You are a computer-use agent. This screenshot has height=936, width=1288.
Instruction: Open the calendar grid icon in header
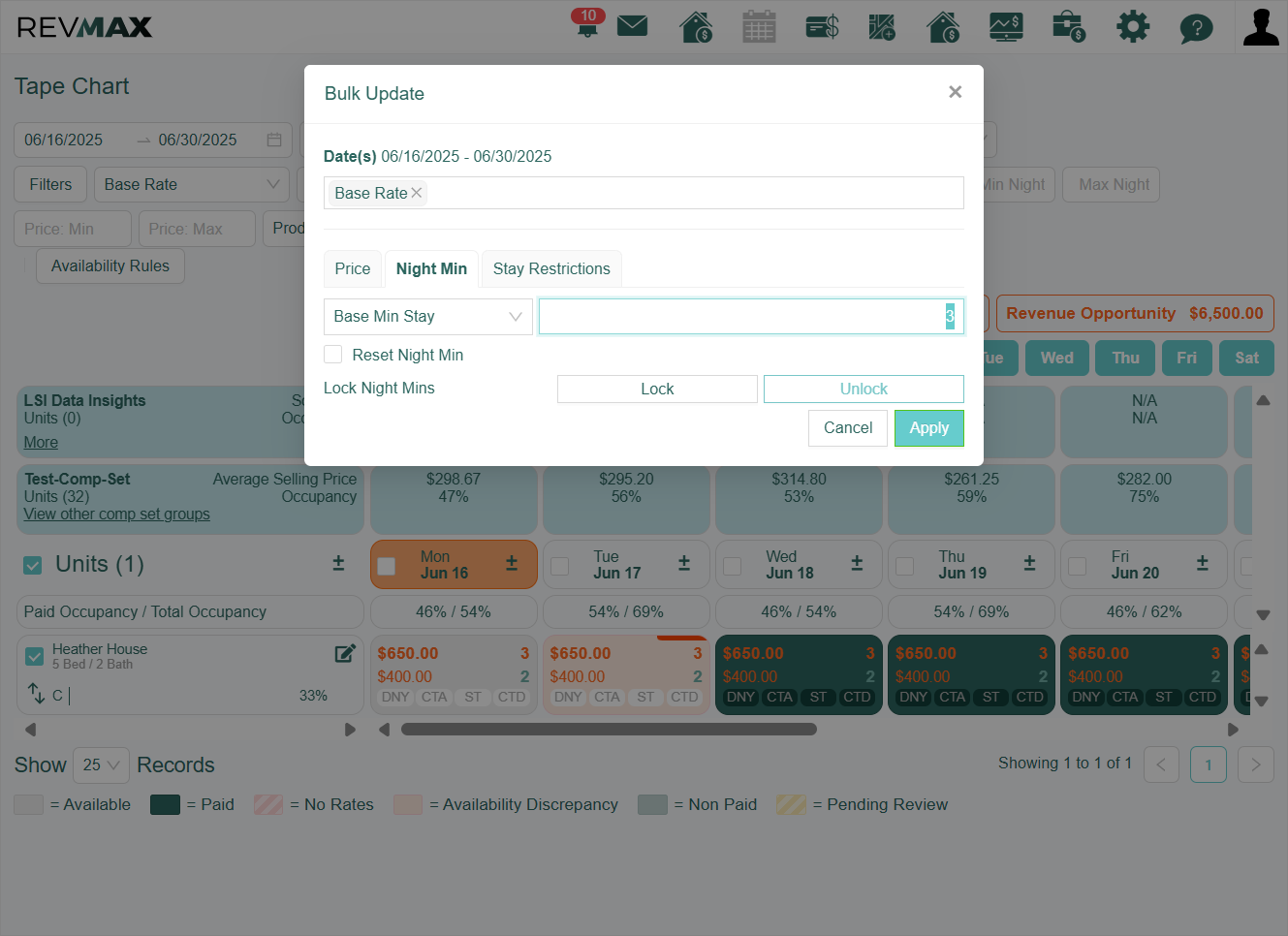click(x=759, y=26)
